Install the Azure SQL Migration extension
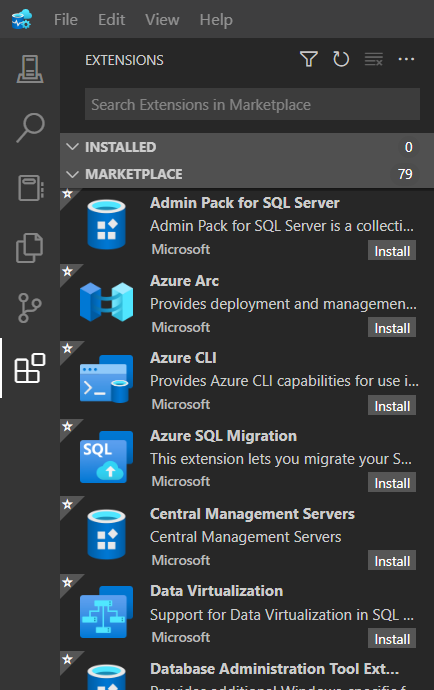The height and width of the screenshot is (690, 434). (392, 483)
